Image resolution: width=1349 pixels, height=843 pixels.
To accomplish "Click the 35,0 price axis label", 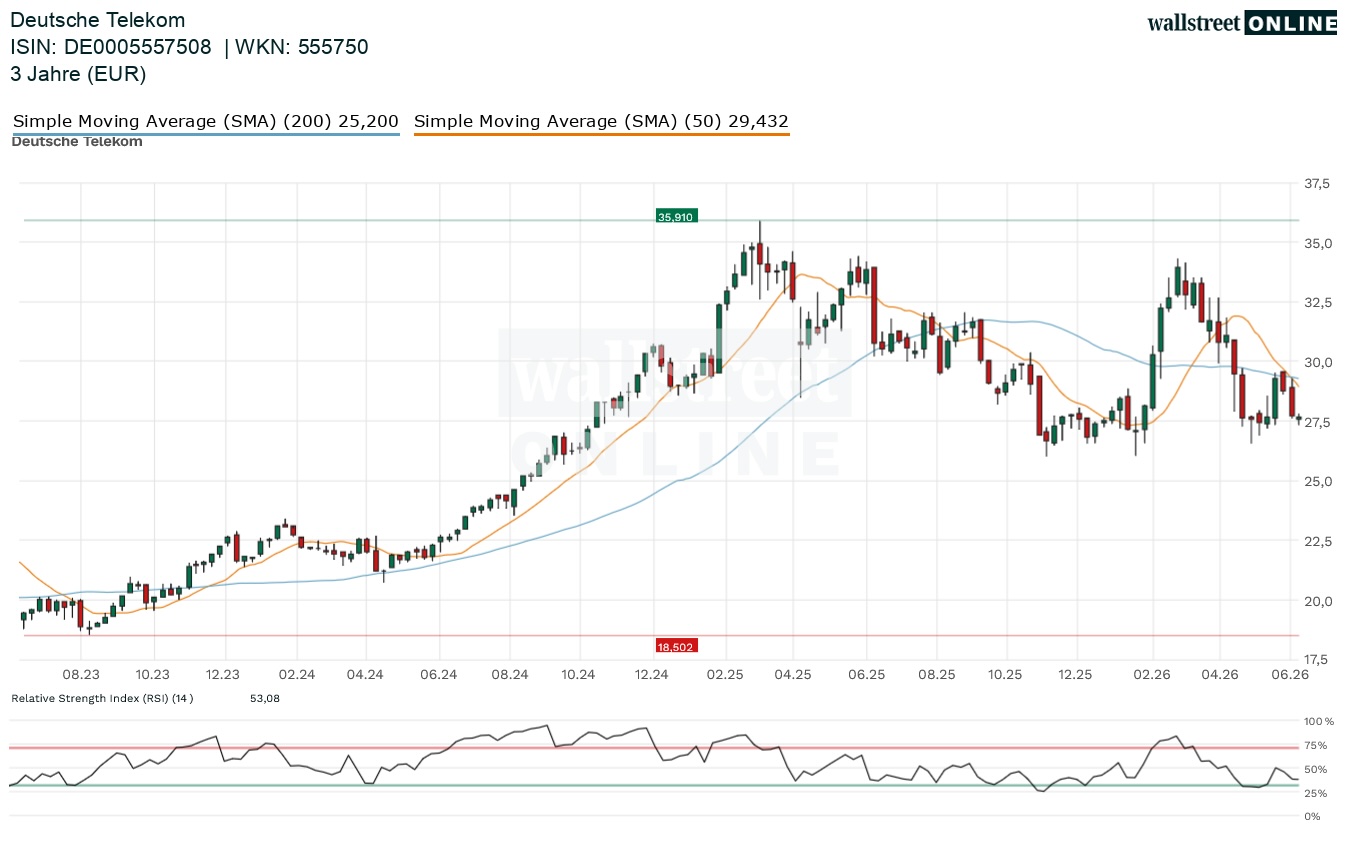I will coord(1318,243).
